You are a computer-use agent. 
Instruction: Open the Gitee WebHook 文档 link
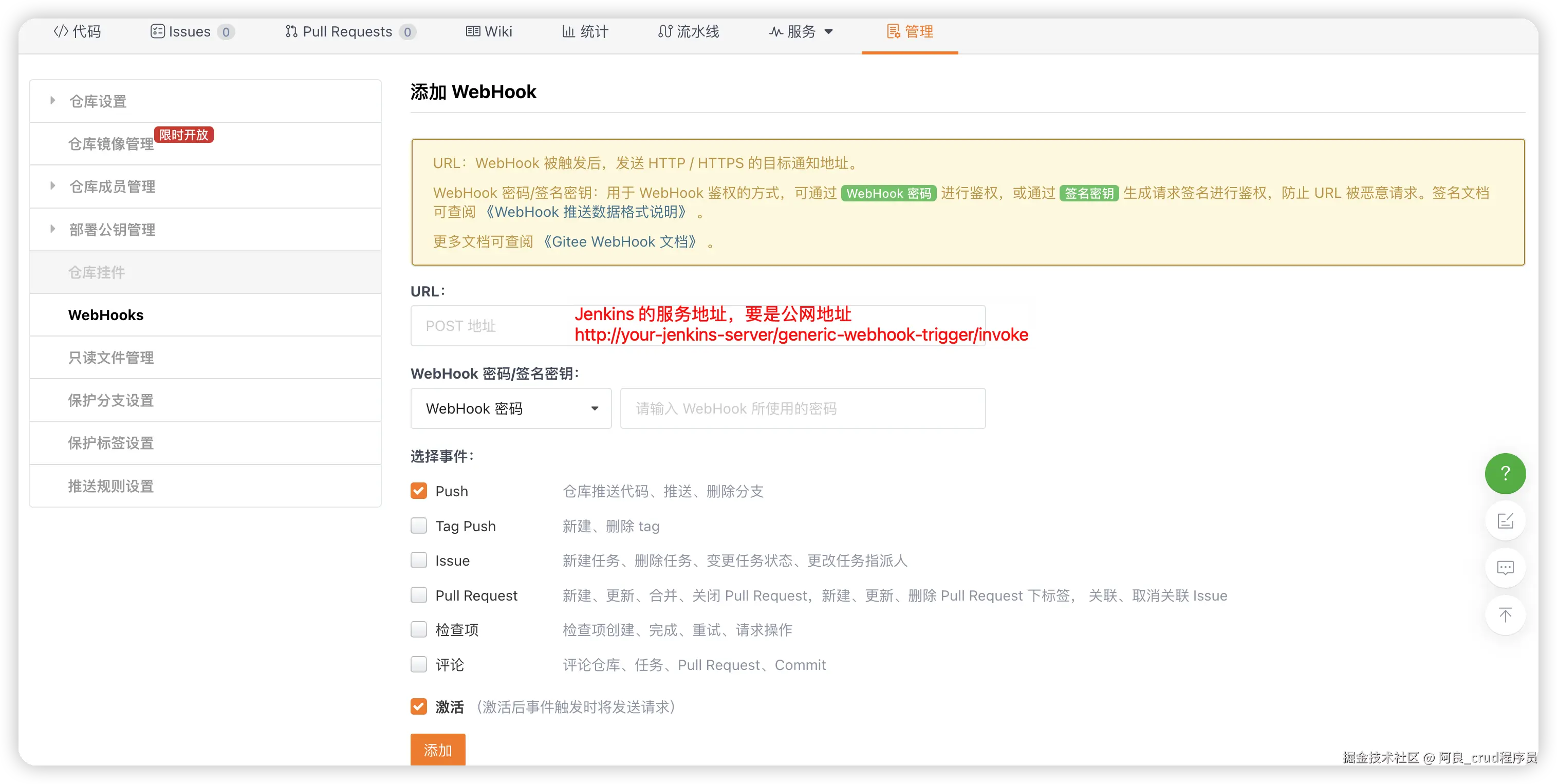[x=620, y=242]
